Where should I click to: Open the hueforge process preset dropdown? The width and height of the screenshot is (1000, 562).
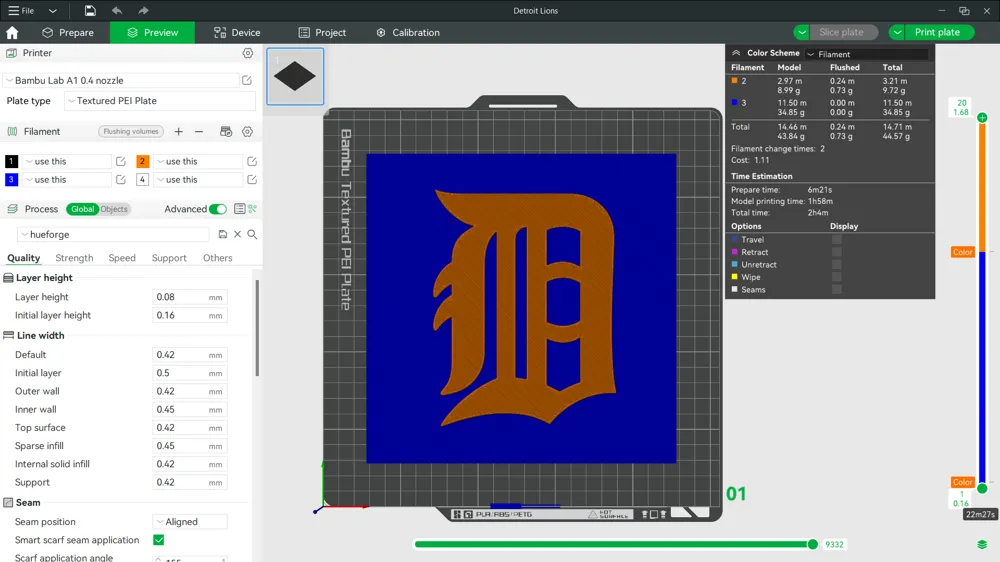[x=113, y=234]
